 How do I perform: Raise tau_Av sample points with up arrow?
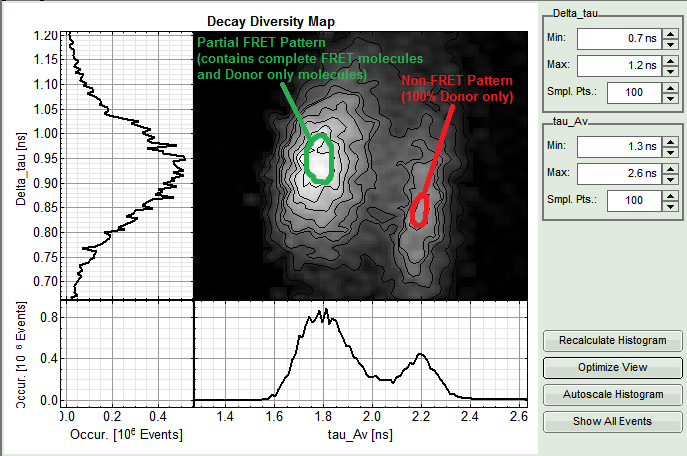[x=669, y=195]
